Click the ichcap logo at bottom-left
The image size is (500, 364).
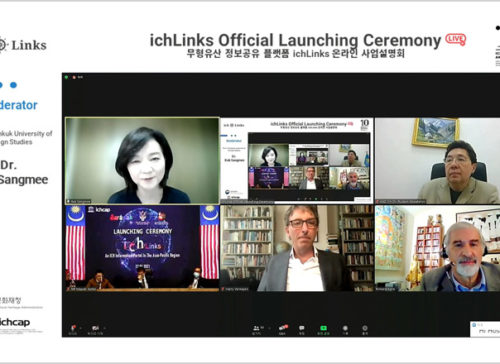tap(15, 322)
